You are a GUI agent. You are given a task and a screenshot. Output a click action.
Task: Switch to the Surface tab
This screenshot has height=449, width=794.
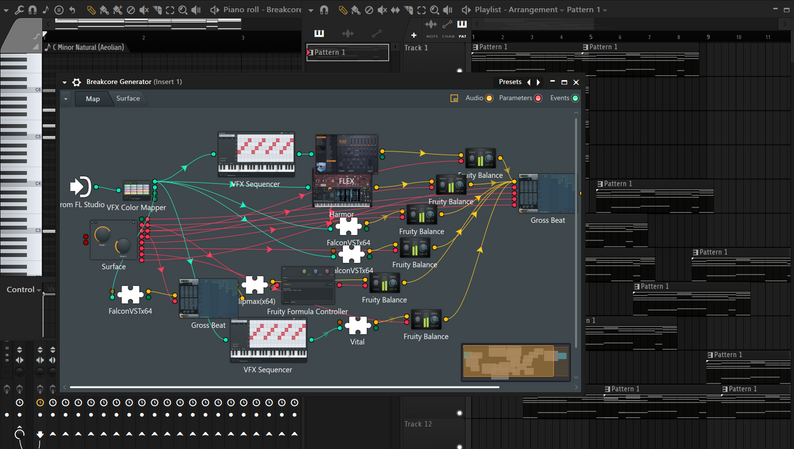pos(128,99)
